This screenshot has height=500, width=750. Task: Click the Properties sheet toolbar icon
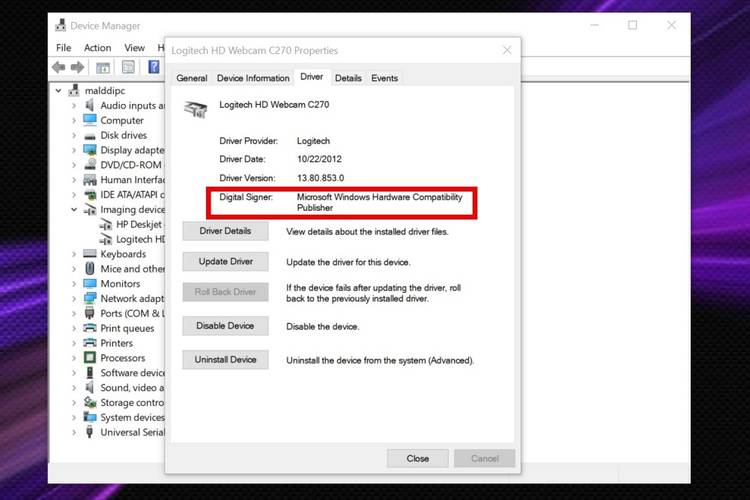click(x=128, y=67)
